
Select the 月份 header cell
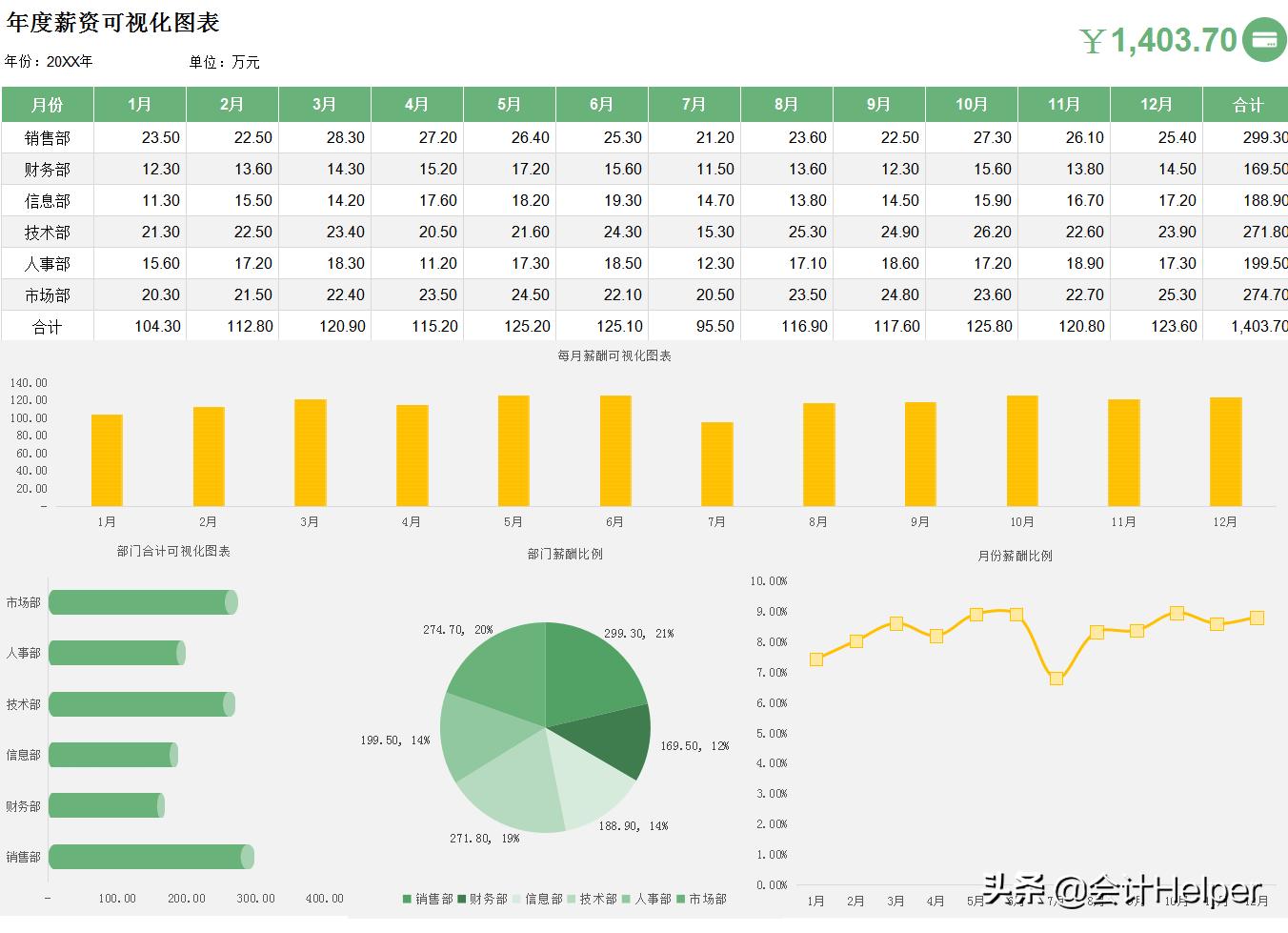[x=48, y=104]
